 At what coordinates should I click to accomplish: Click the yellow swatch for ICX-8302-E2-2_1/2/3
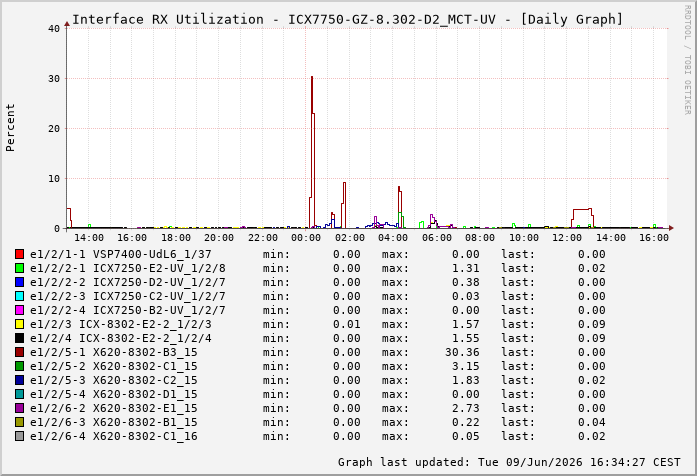tap(19, 324)
